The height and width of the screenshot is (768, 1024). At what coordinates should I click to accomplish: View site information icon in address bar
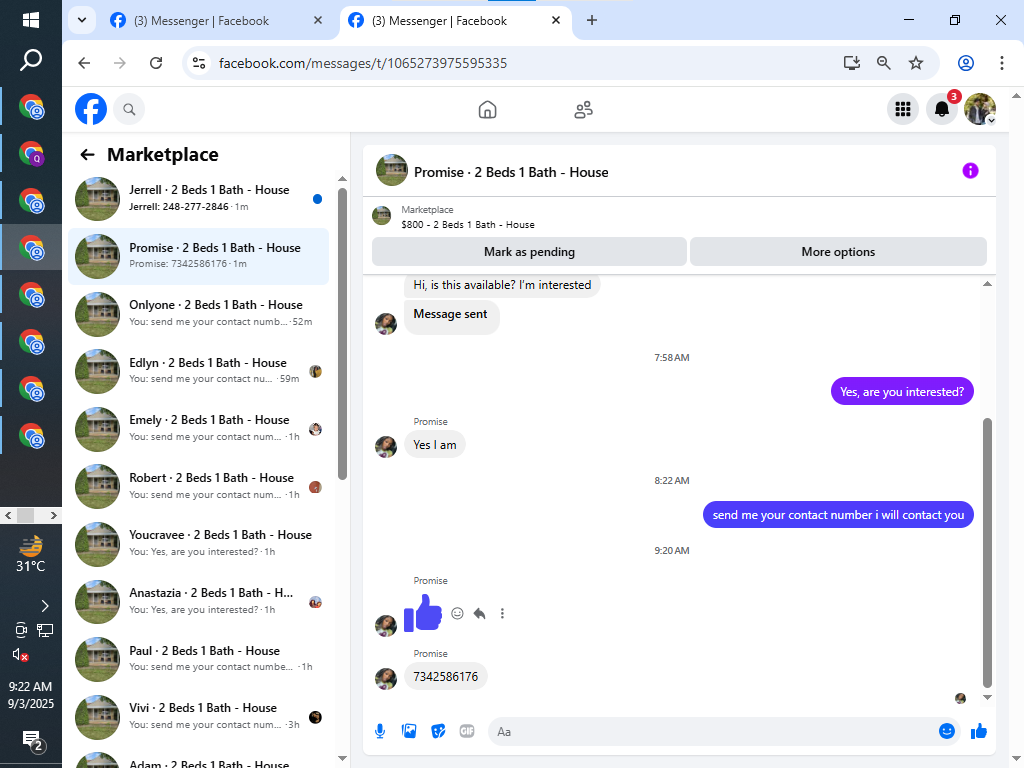point(199,63)
